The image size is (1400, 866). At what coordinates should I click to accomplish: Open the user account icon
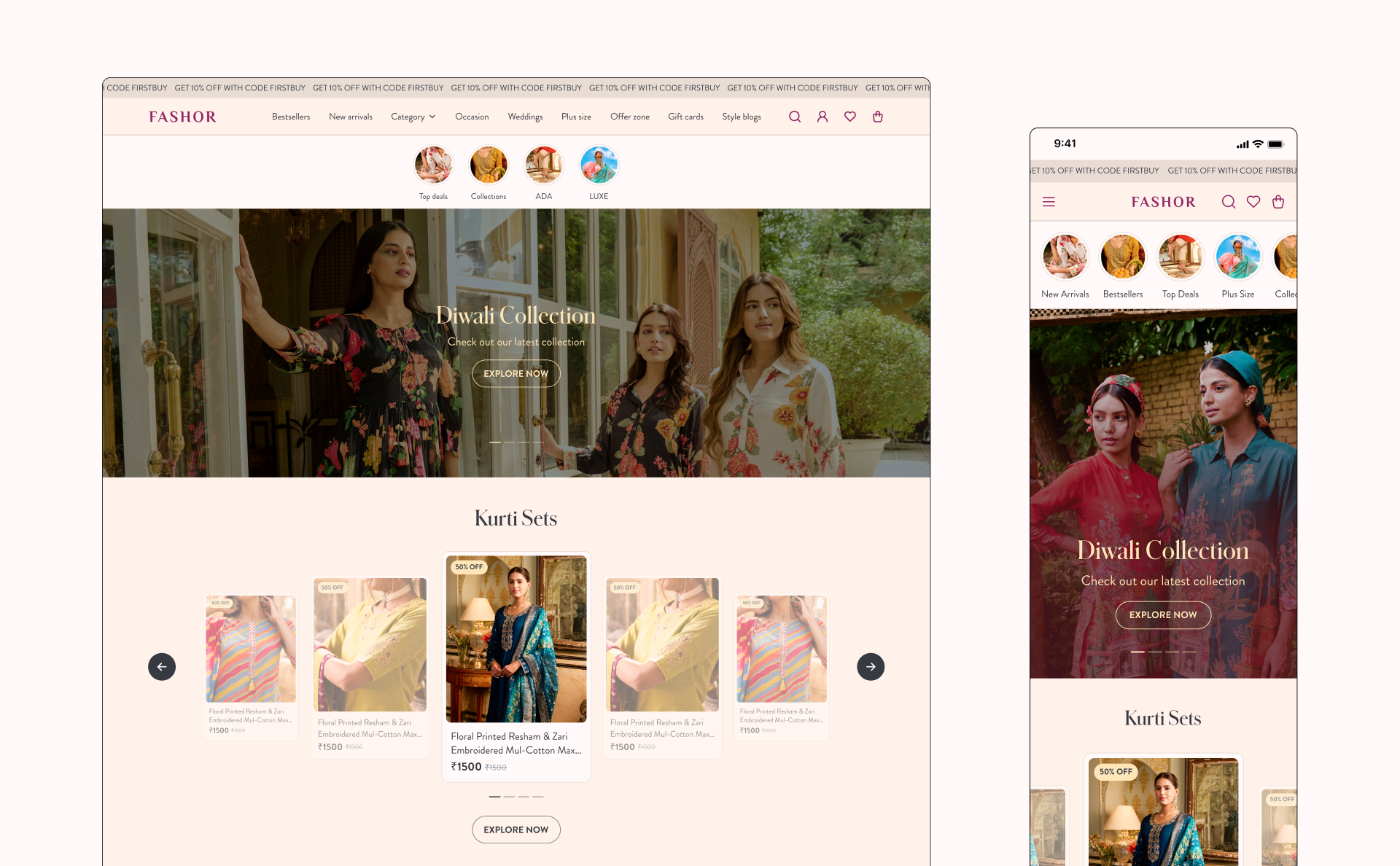pyautogui.click(x=822, y=117)
